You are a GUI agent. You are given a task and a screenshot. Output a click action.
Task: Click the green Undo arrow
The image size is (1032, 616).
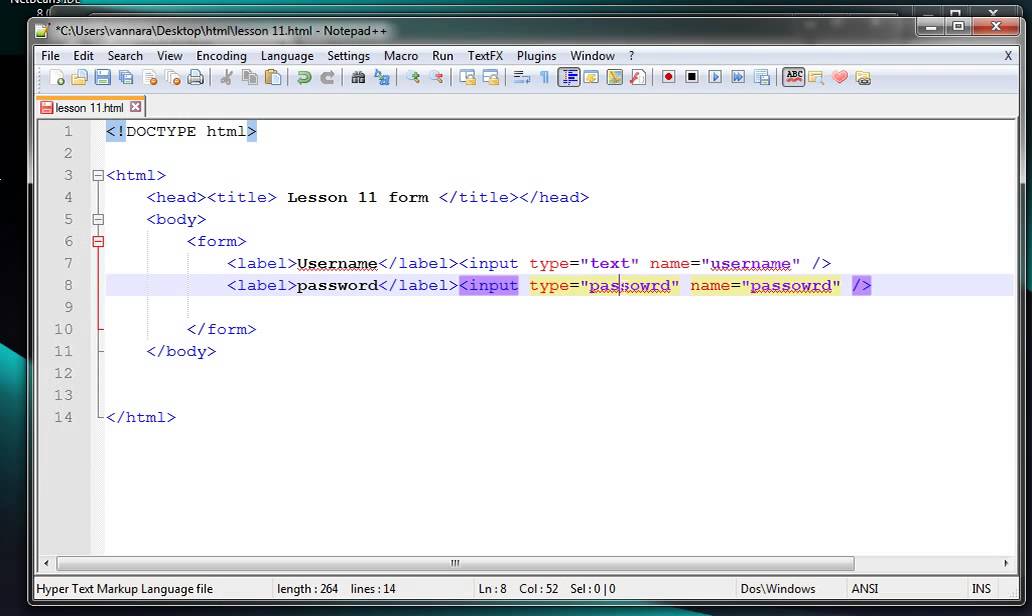[x=303, y=78]
